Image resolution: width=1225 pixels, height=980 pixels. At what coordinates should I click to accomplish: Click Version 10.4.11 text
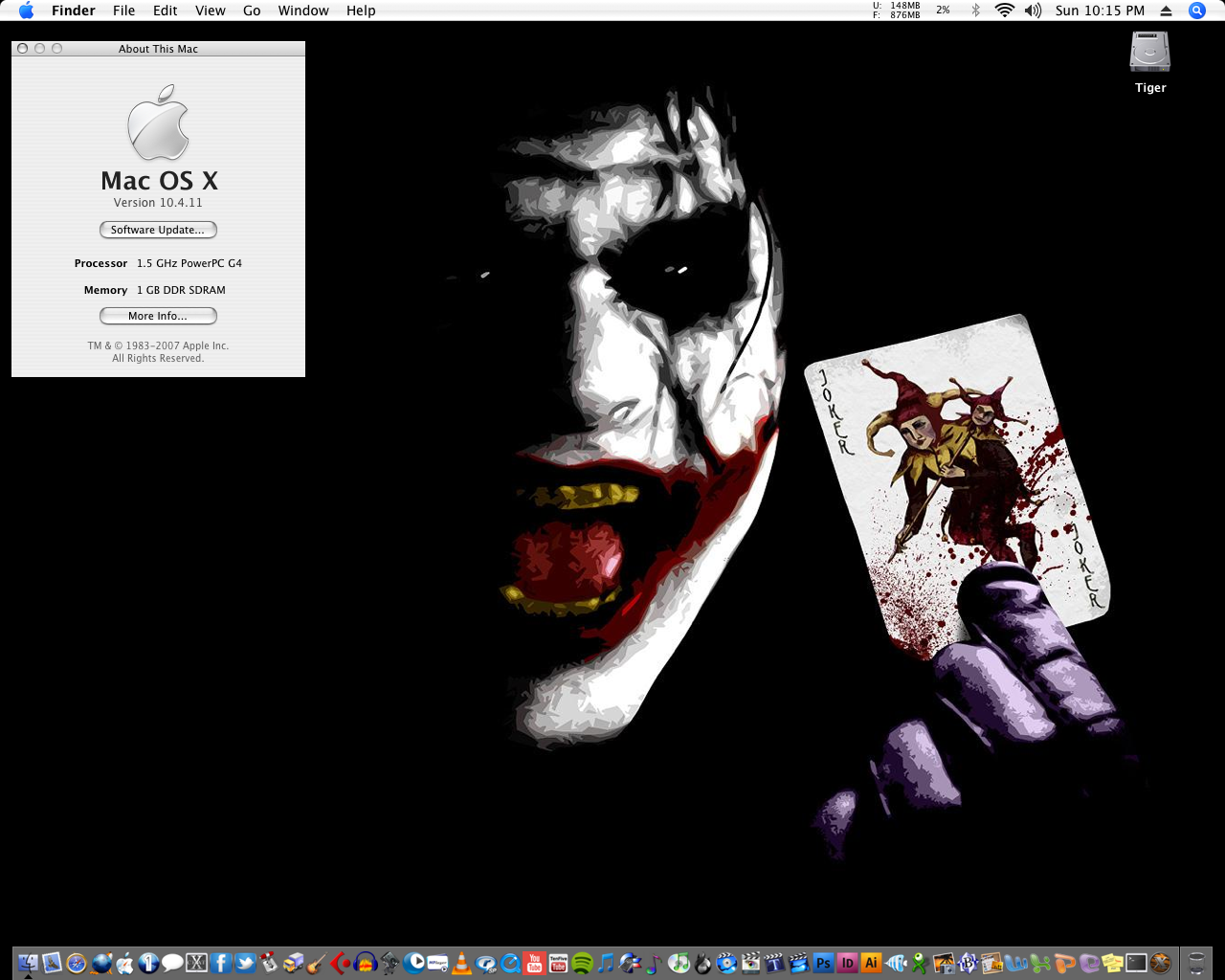pos(158,203)
